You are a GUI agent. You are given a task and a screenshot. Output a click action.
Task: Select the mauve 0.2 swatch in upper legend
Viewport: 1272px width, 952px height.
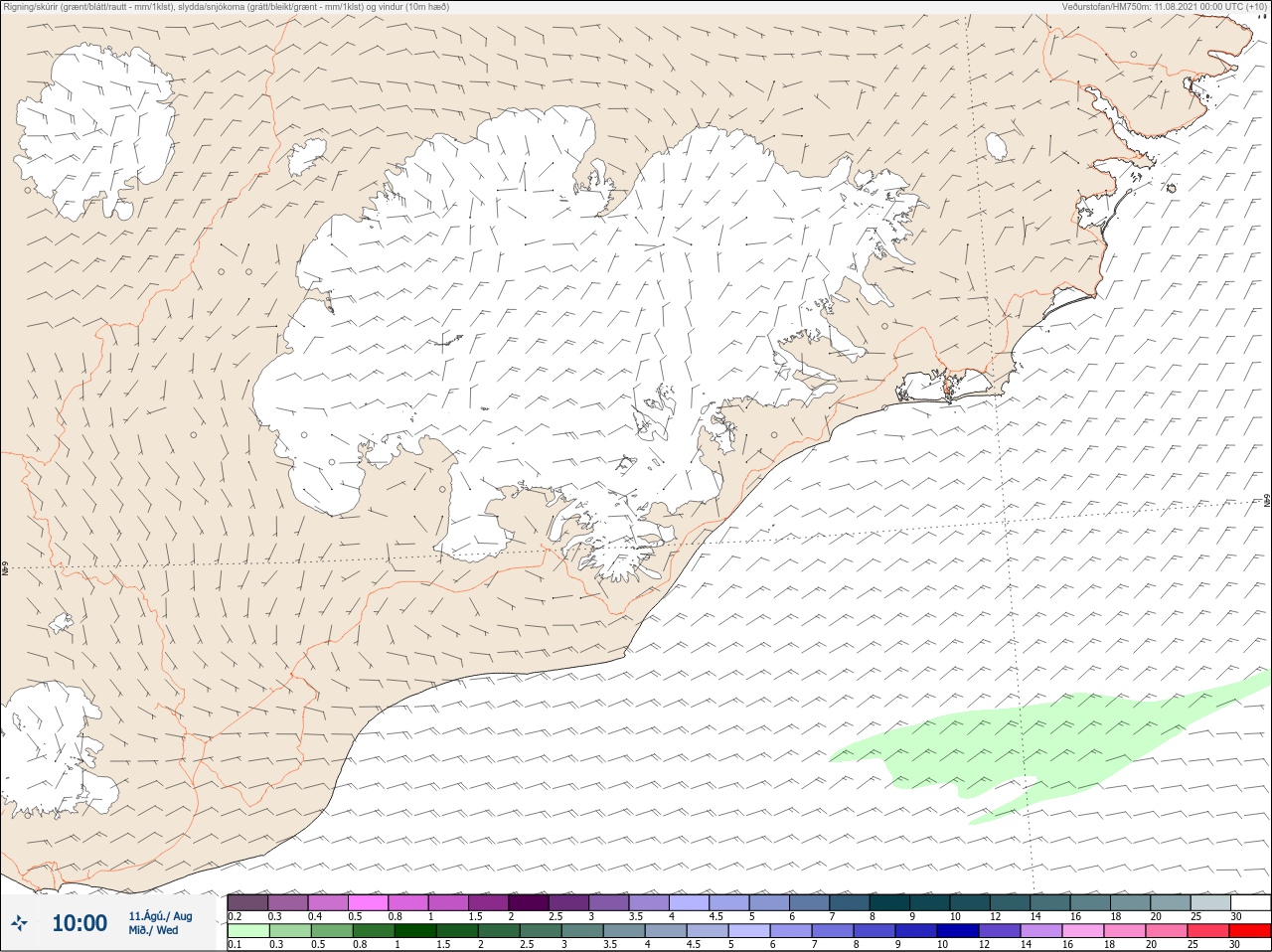click(247, 902)
